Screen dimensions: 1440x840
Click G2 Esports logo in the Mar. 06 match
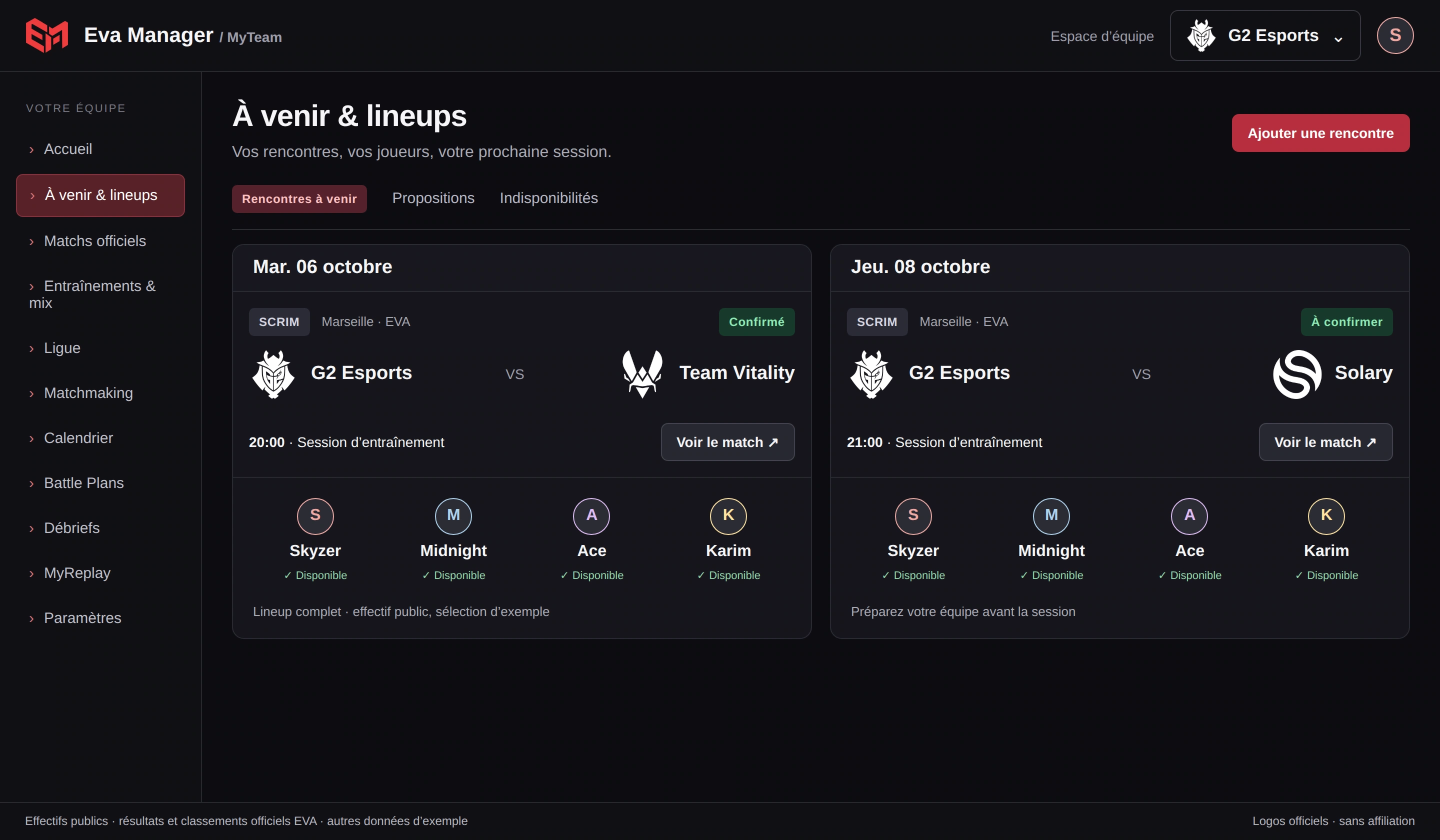[x=273, y=373]
